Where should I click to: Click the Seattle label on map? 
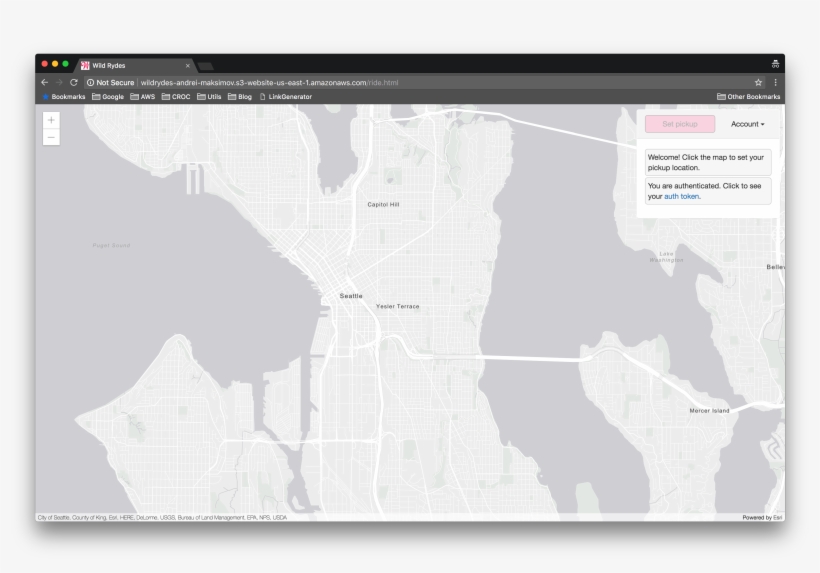pos(351,296)
